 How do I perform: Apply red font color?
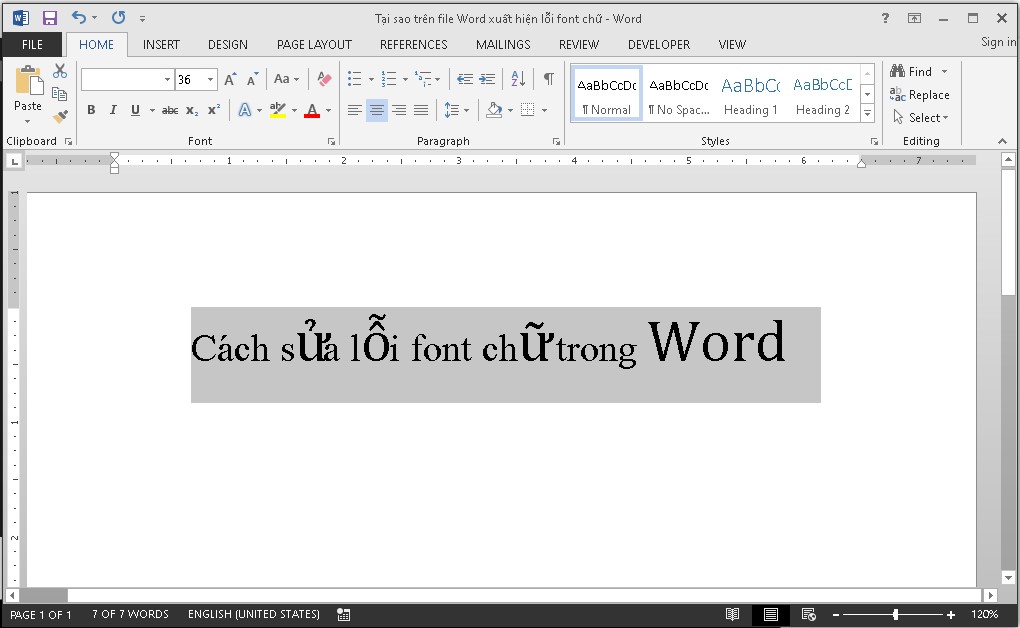pos(312,110)
